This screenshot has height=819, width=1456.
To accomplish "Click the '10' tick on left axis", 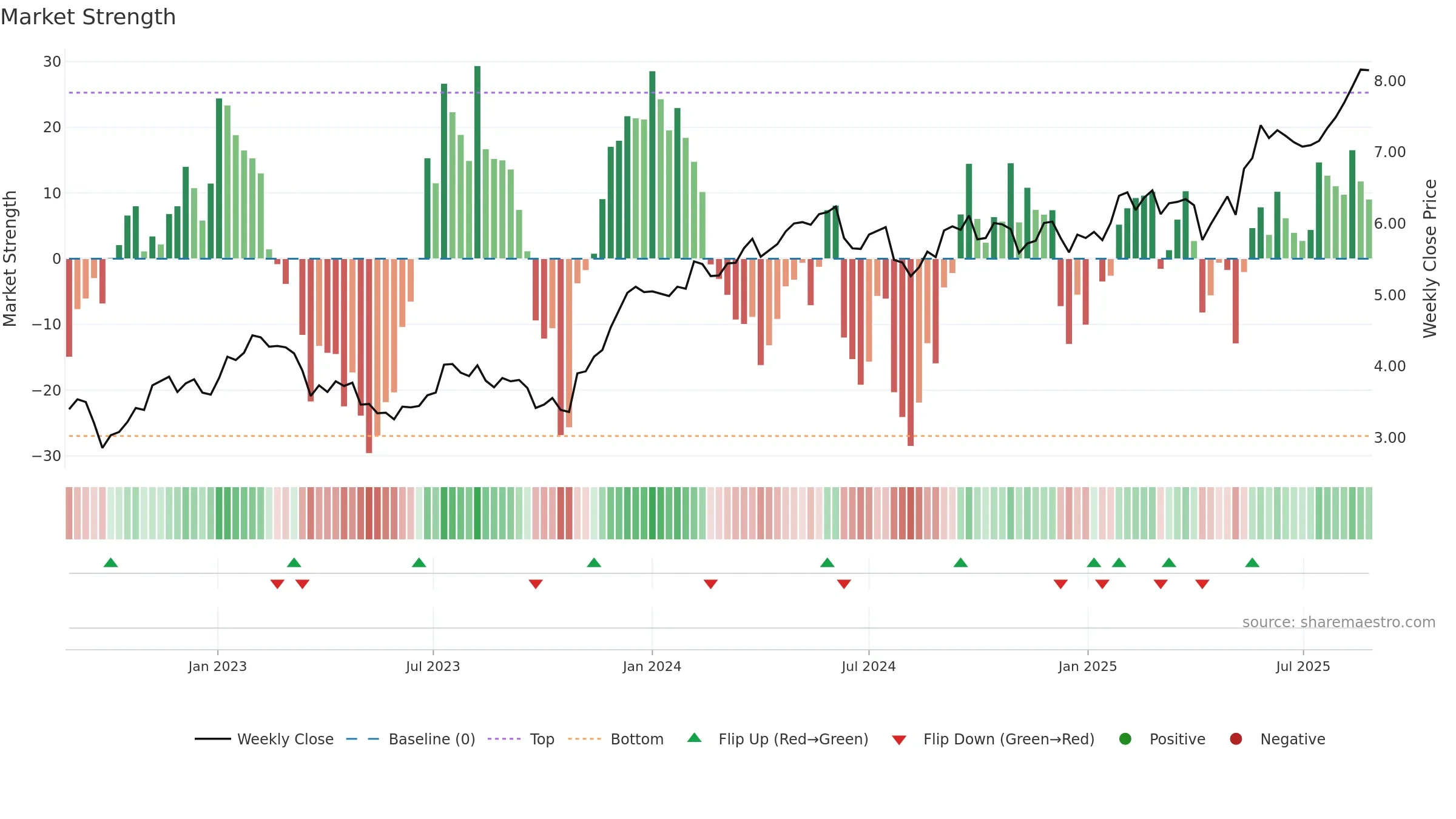I will click(x=52, y=194).
